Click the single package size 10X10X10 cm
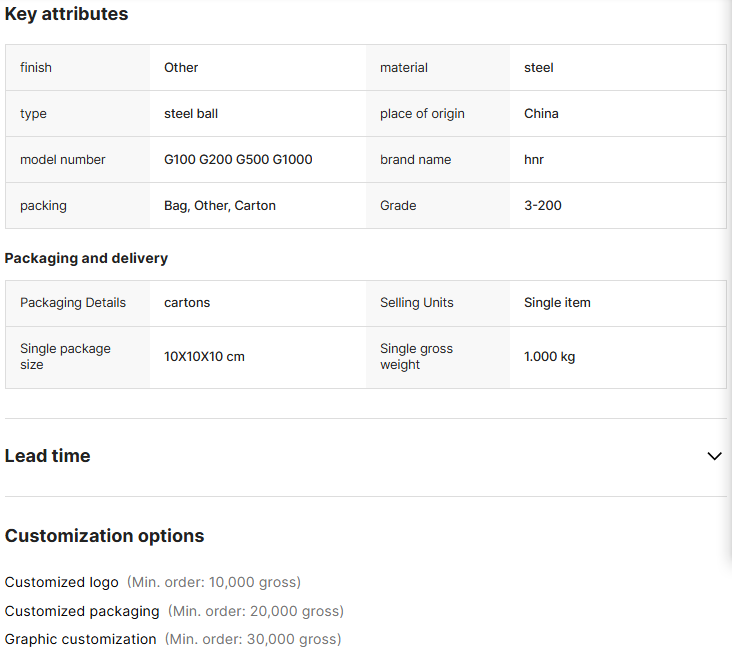 pyautogui.click(x=204, y=357)
